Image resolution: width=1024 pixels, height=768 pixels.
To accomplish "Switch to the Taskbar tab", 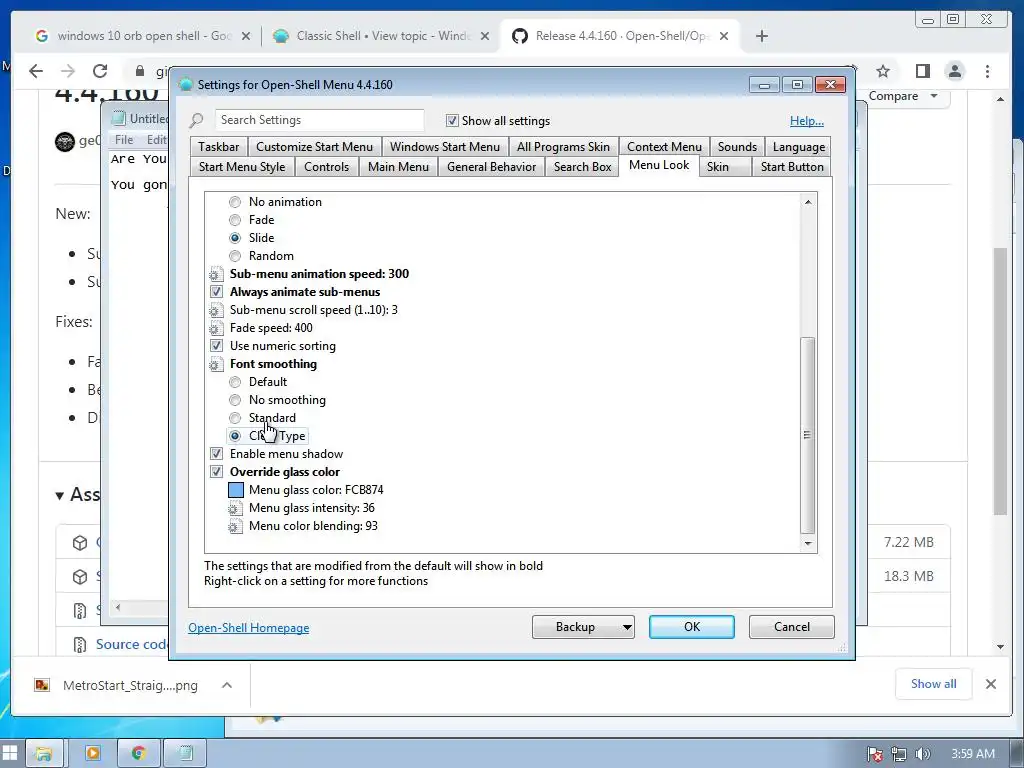I will pos(219,147).
